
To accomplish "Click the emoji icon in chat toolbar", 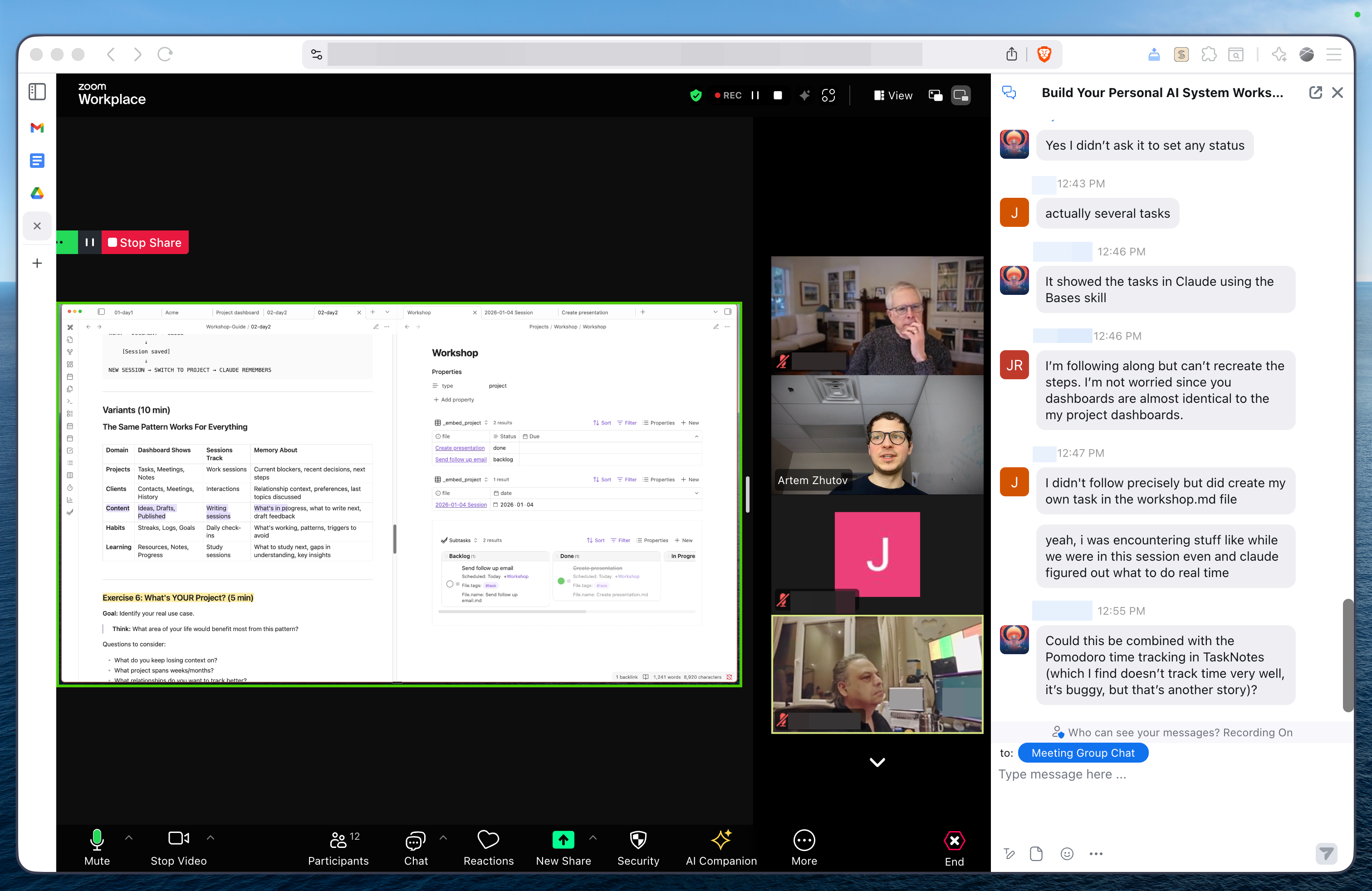I will (x=1067, y=853).
